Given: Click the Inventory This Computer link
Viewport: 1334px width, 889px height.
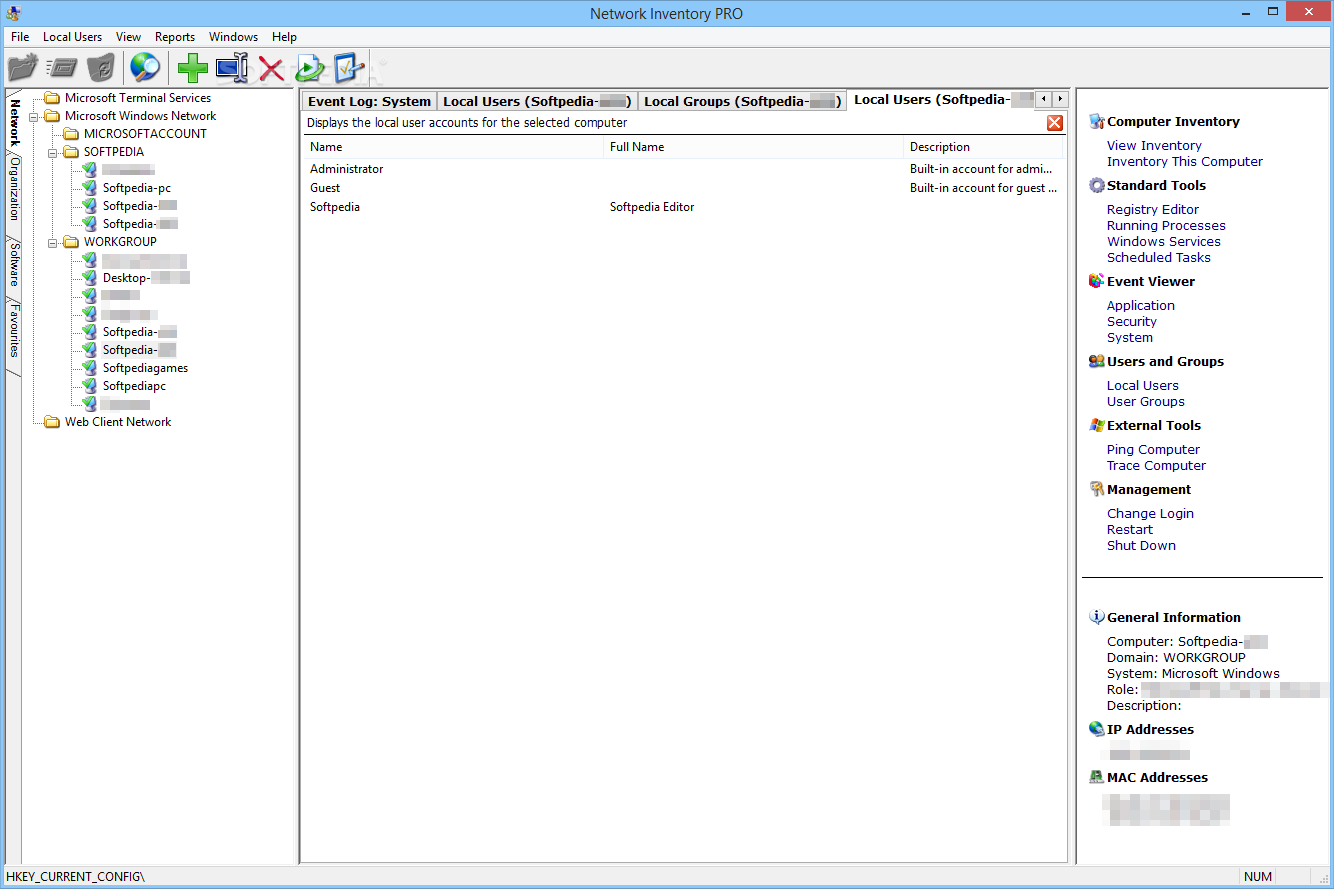Looking at the screenshot, I should click(x=1185, y=161).
